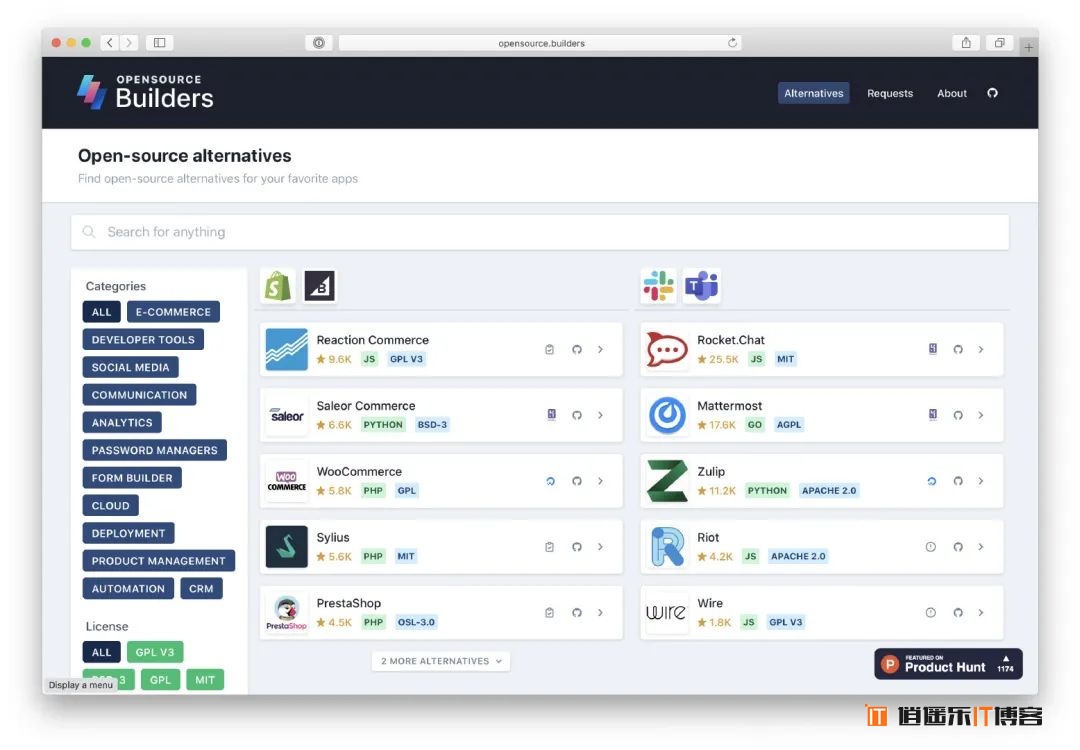Open the About nav tab

(952, 93)
